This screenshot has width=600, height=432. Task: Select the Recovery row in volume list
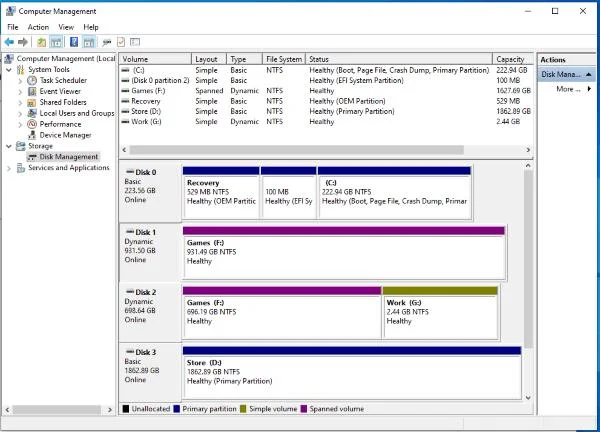click(x=326, y=101)
